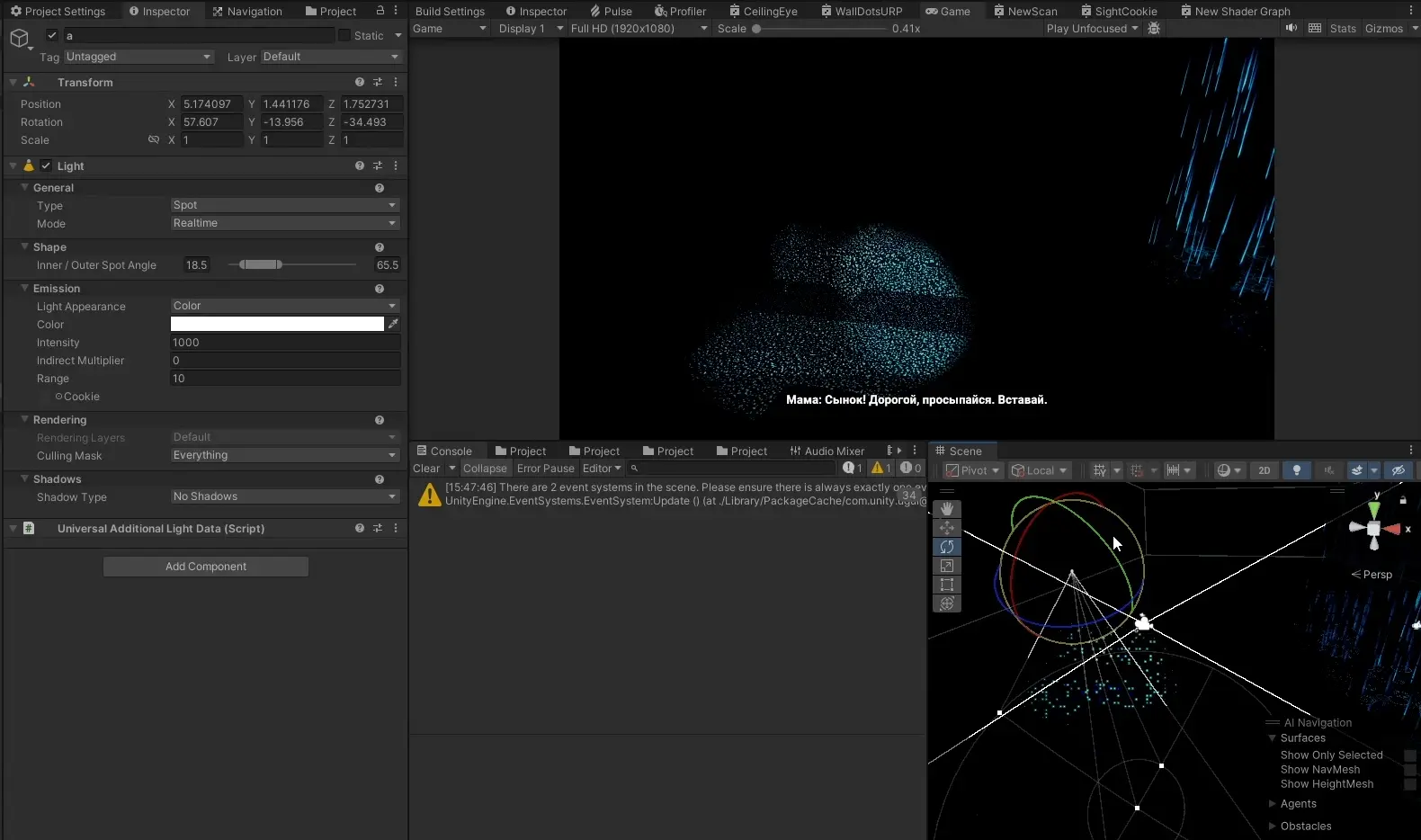
Task: Select the Move tool in Scene toolbar
Action: tap(946, 528)
